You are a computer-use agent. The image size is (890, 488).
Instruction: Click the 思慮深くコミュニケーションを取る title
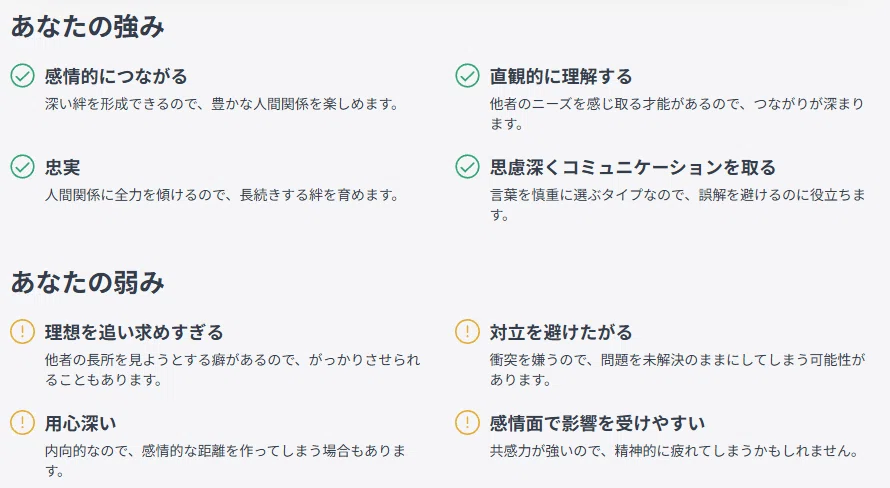633,167
